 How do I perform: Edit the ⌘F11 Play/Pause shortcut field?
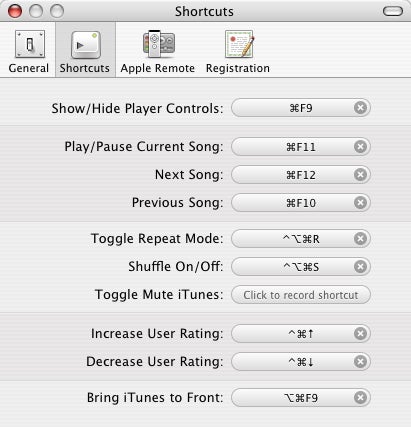point(301,147)
